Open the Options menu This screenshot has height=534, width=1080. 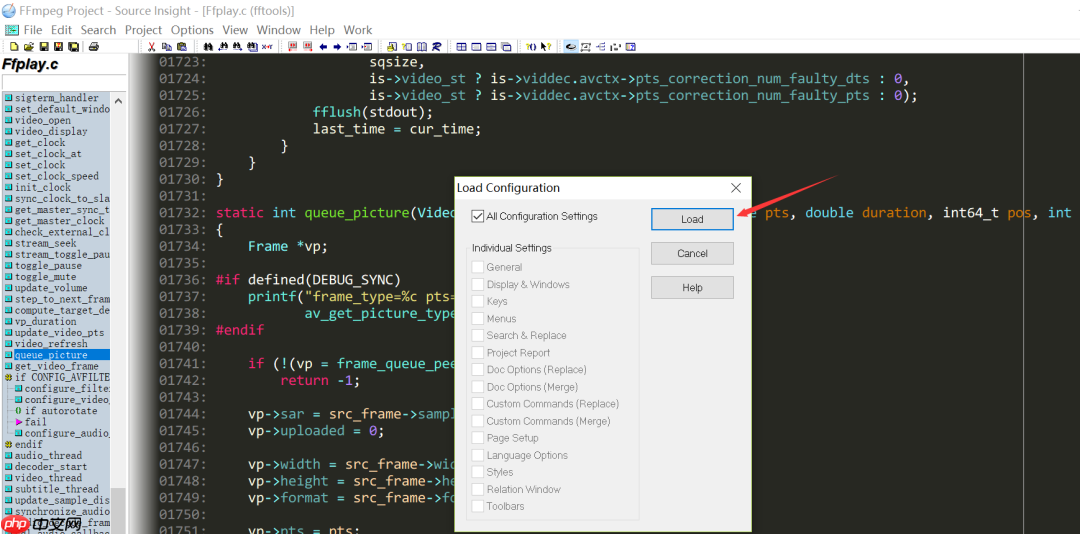tap(191, 30)
